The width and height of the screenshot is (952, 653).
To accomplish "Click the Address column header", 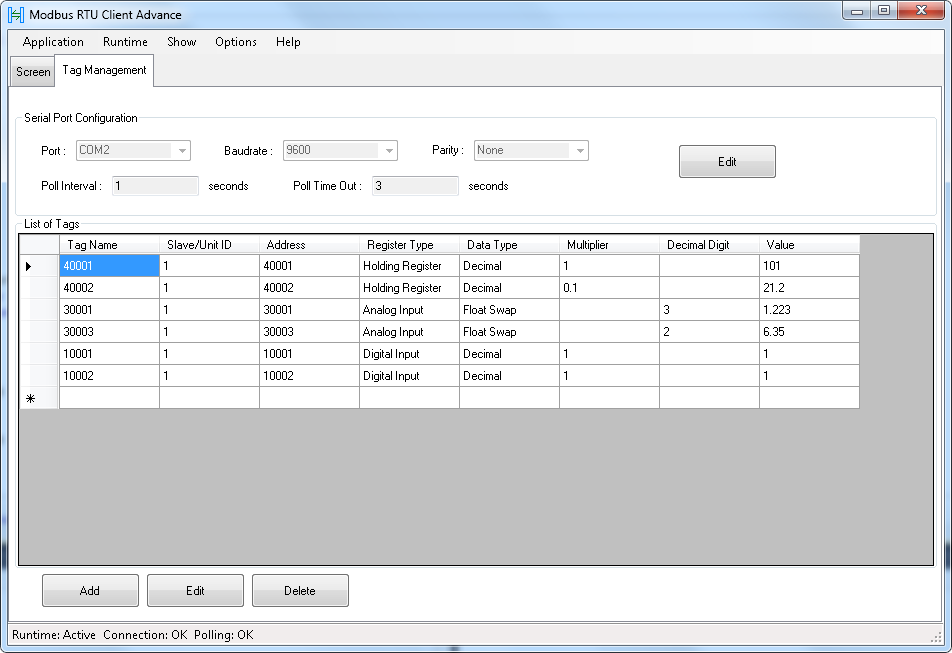I will coord(309,245).
